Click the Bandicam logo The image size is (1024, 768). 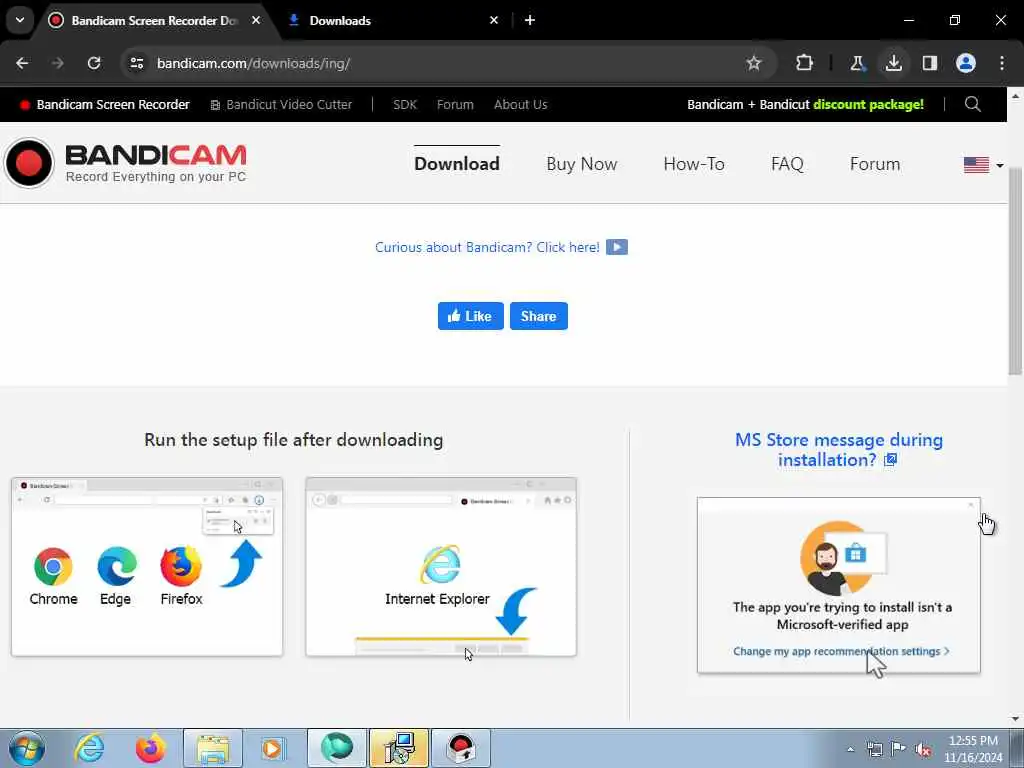[x=125, y=163]
